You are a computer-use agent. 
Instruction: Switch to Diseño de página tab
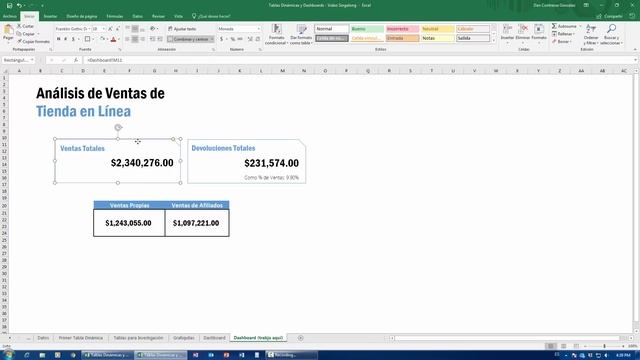82,16
